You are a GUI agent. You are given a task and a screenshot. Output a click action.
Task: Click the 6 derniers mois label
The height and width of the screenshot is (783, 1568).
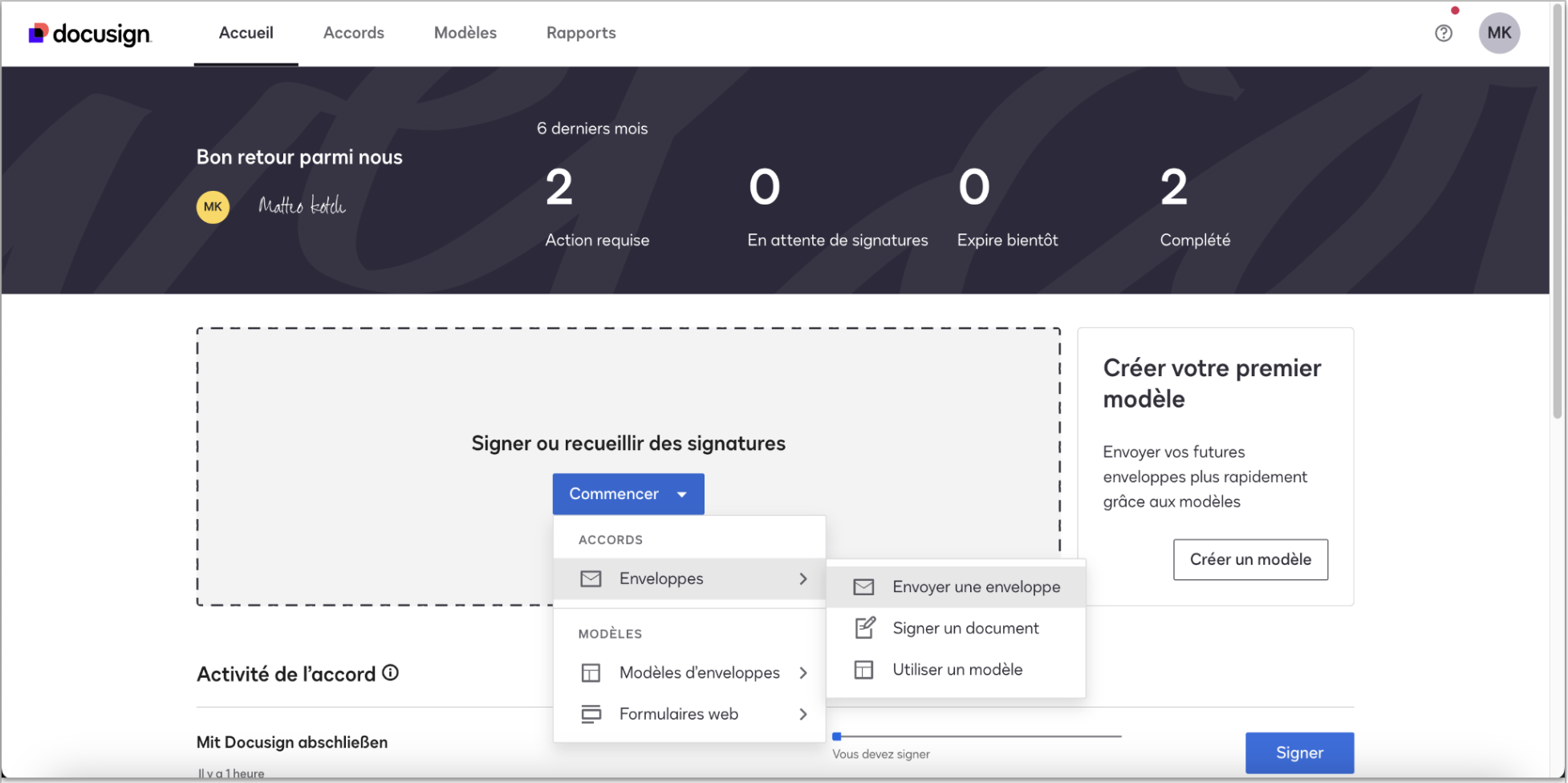592,128
